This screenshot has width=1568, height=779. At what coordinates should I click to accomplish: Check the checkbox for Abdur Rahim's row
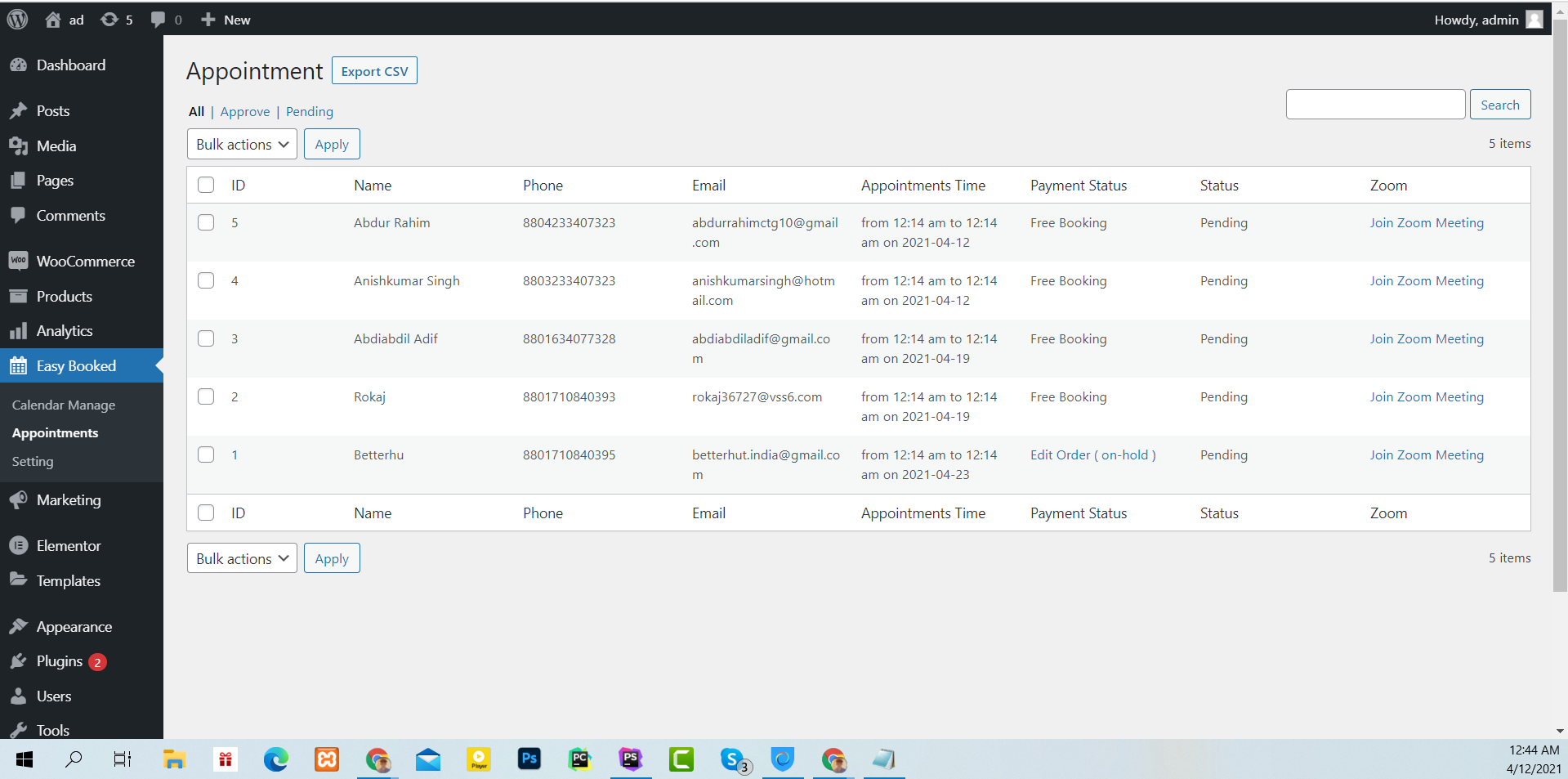coord(205,222)
